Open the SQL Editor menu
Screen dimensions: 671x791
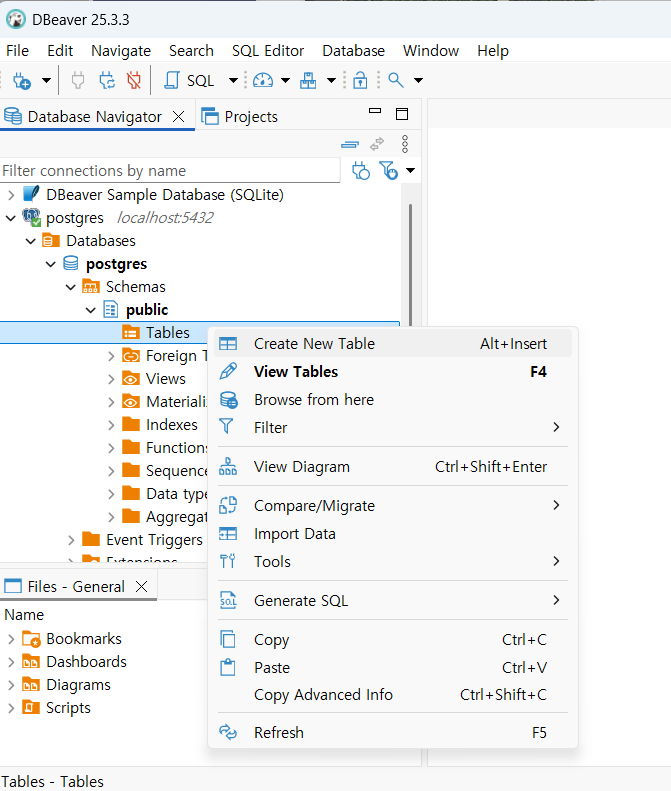point(268,51)
